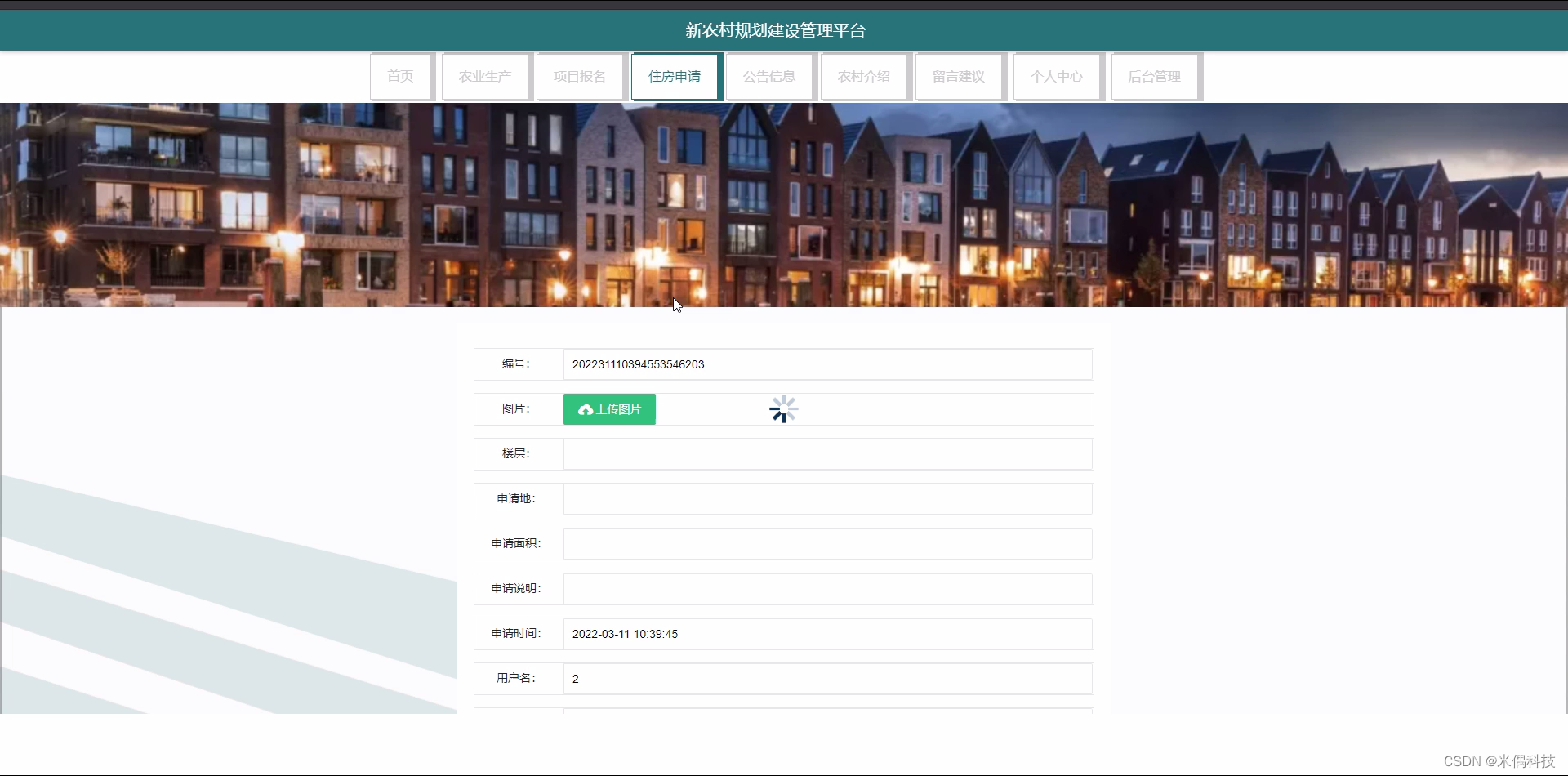1568x776 pixels.
Task: Click the empty 申请说明 input field
Action: click(828, 589)
